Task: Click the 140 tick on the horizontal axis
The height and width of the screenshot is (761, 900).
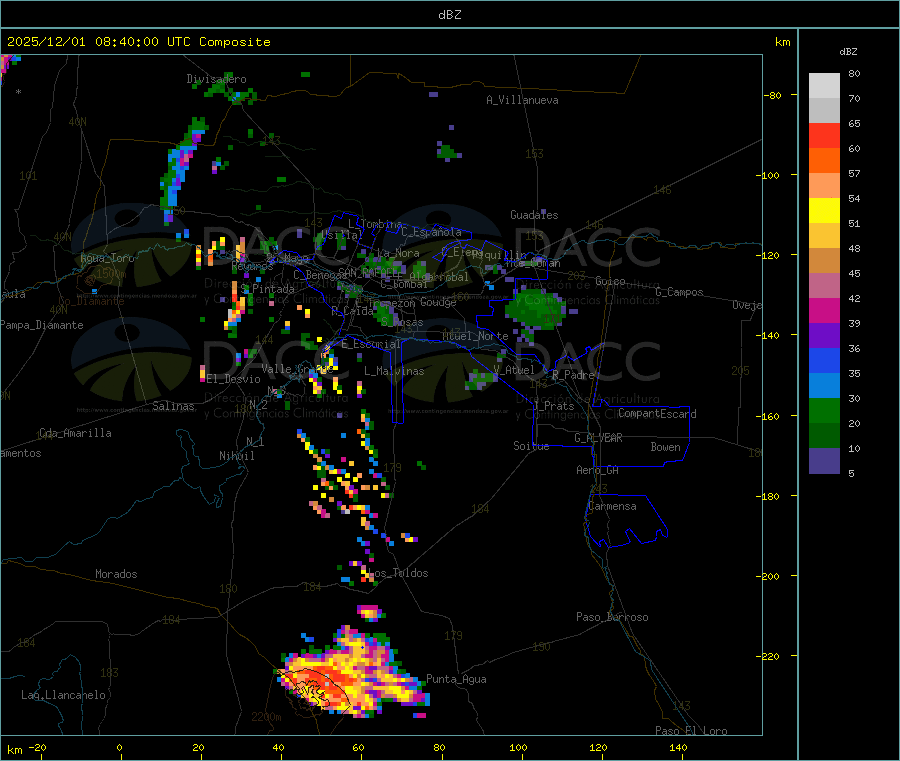Action: click(678, 747)
